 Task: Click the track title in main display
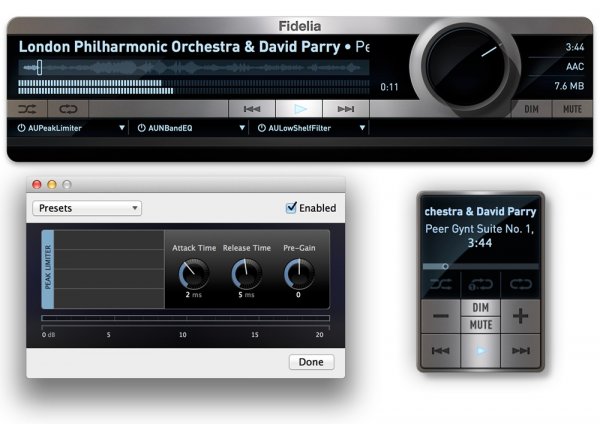(x=194, y=47)
